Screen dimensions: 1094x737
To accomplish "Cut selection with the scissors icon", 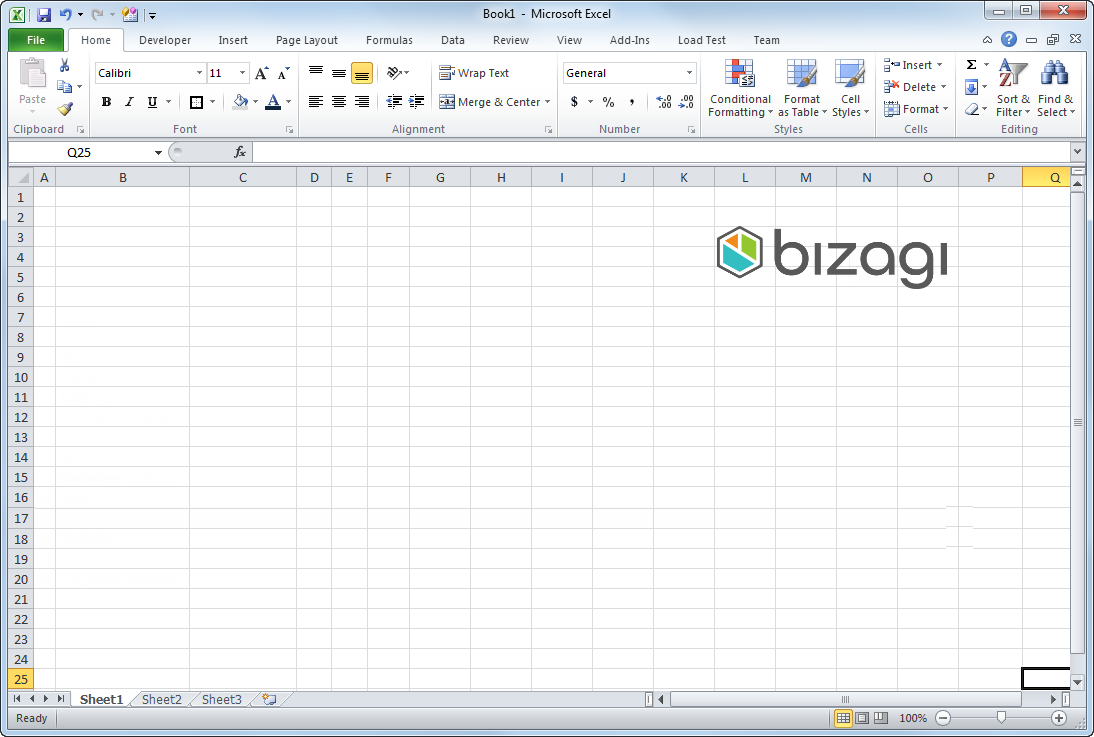I will (64, 66).
